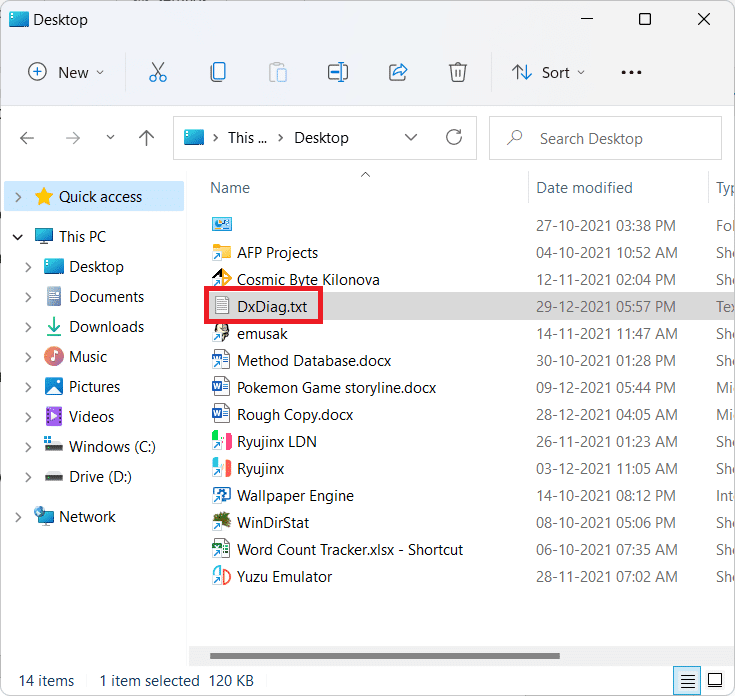This screenshot has height=696, width=735.
Task: Click the AFP Projects folder icon
Action: (x=222, y=252)
